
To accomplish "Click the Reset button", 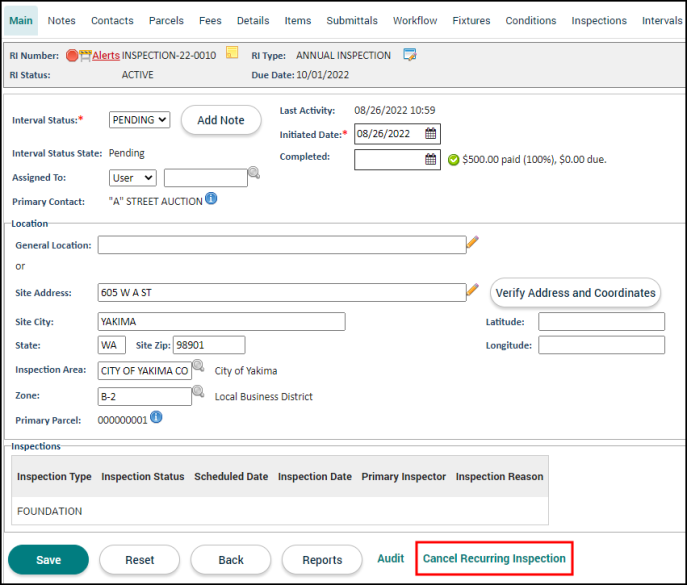I will click(x=139, y=560).
